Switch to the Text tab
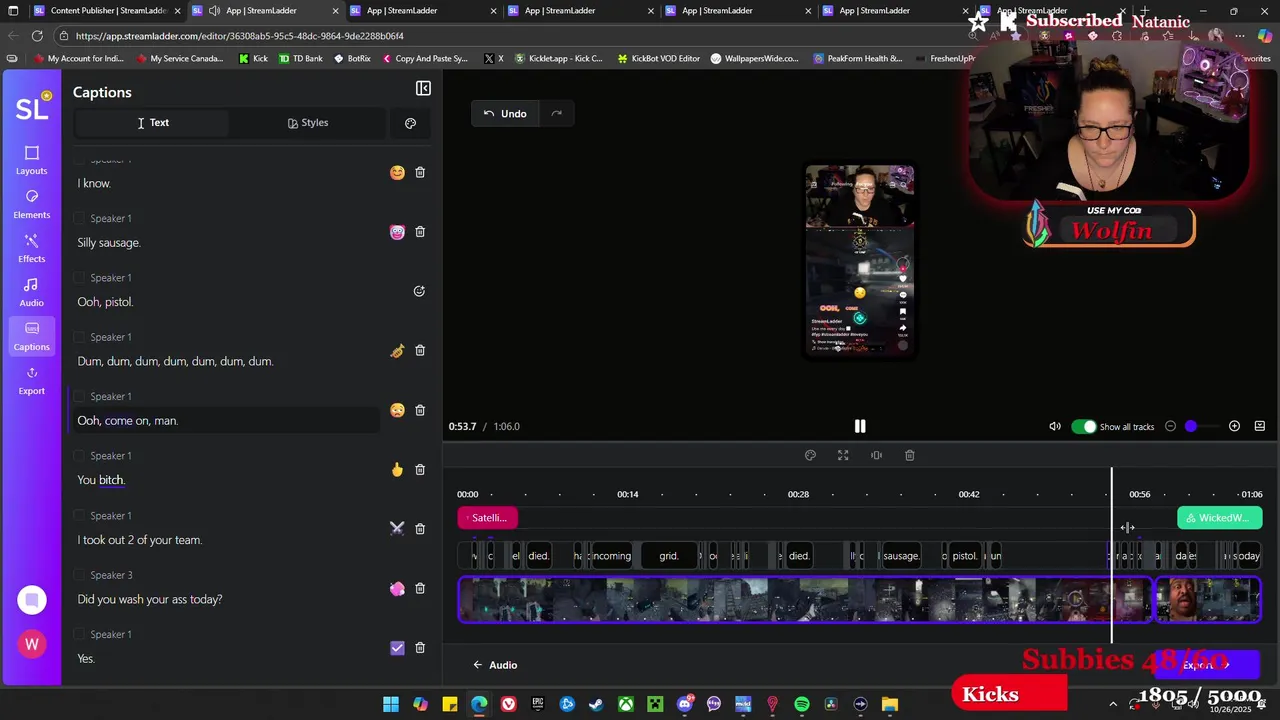 tap(151, 123)
